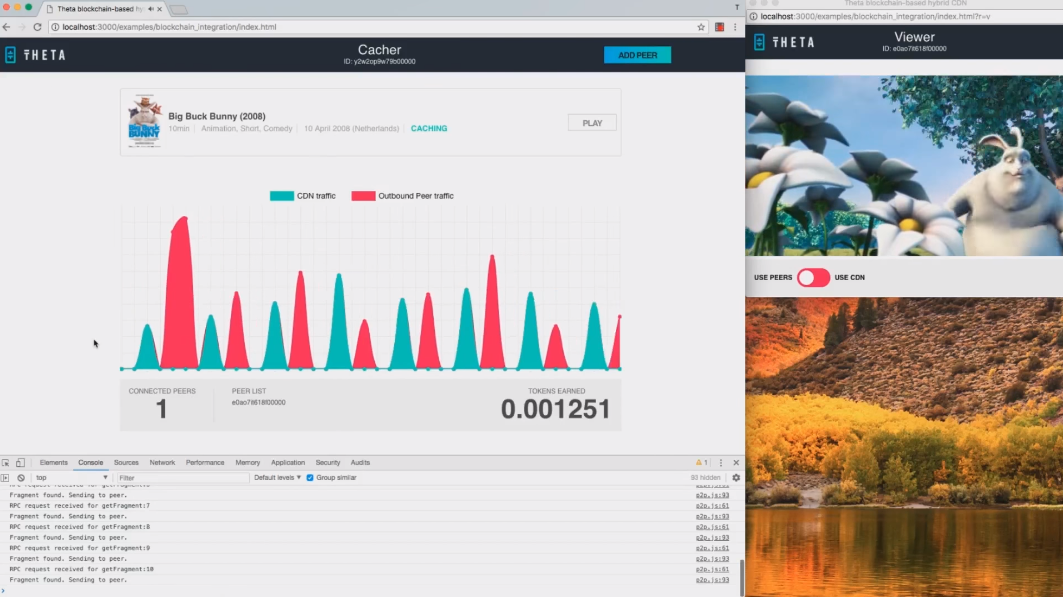
Task: Close the DevTools panel
Action: [x=736, y=463]
